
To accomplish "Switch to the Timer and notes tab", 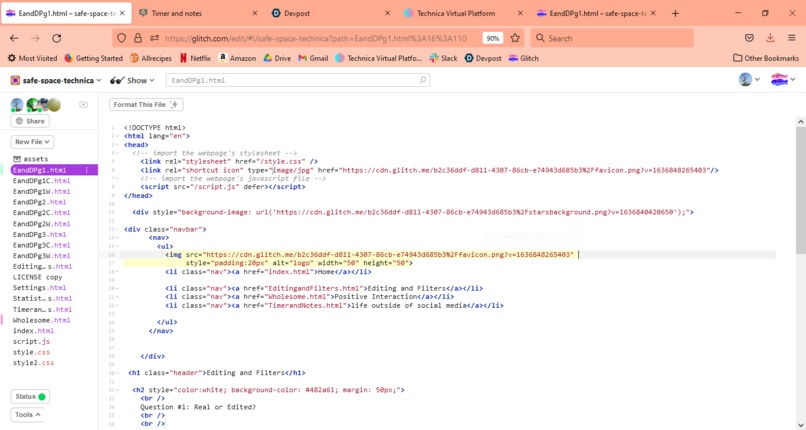I will [198, 13].
